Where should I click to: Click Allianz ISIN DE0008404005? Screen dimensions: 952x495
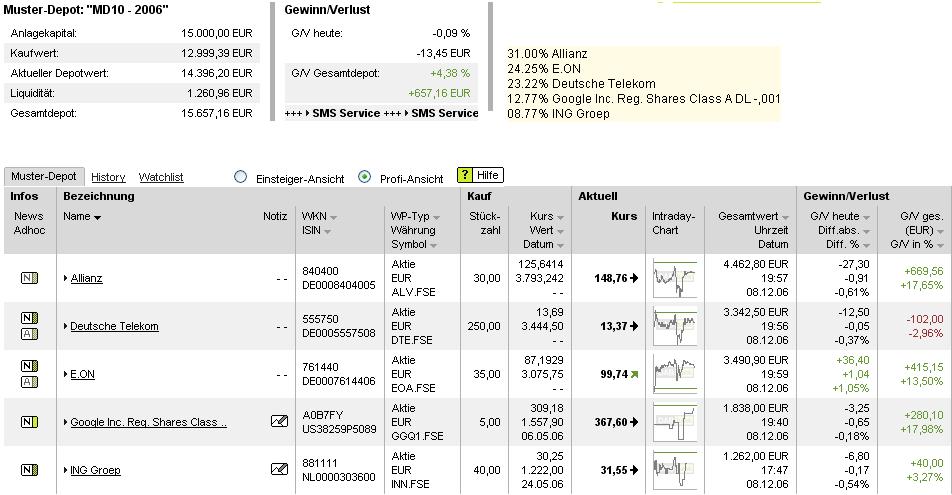(339, 285)
